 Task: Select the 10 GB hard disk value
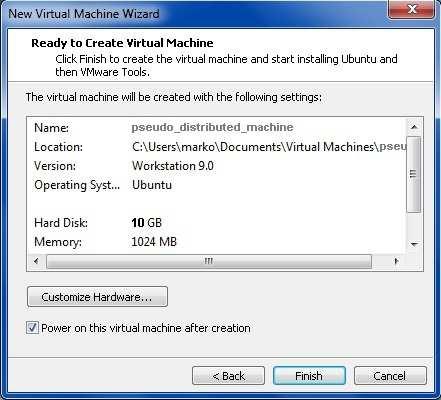click(146, 223)
